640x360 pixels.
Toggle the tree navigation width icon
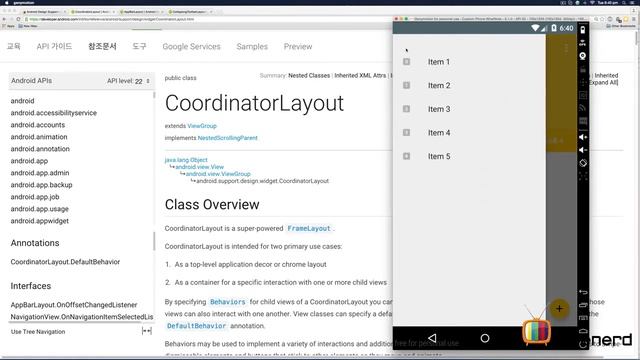pyautogui.click(x=147, y=331)
